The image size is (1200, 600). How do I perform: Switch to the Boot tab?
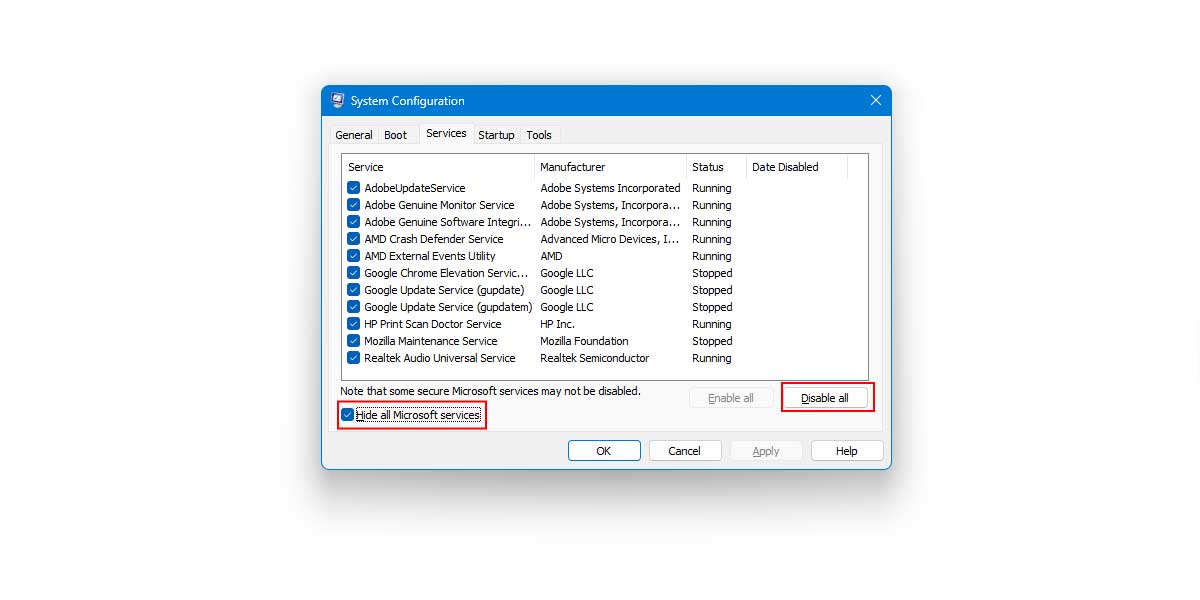[396, 135]
